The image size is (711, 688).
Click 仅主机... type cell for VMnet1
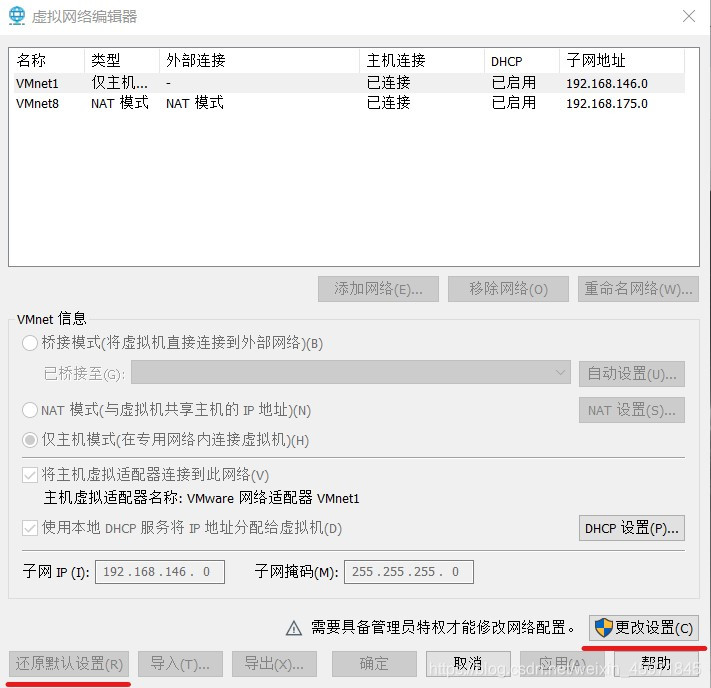(119, 83)
